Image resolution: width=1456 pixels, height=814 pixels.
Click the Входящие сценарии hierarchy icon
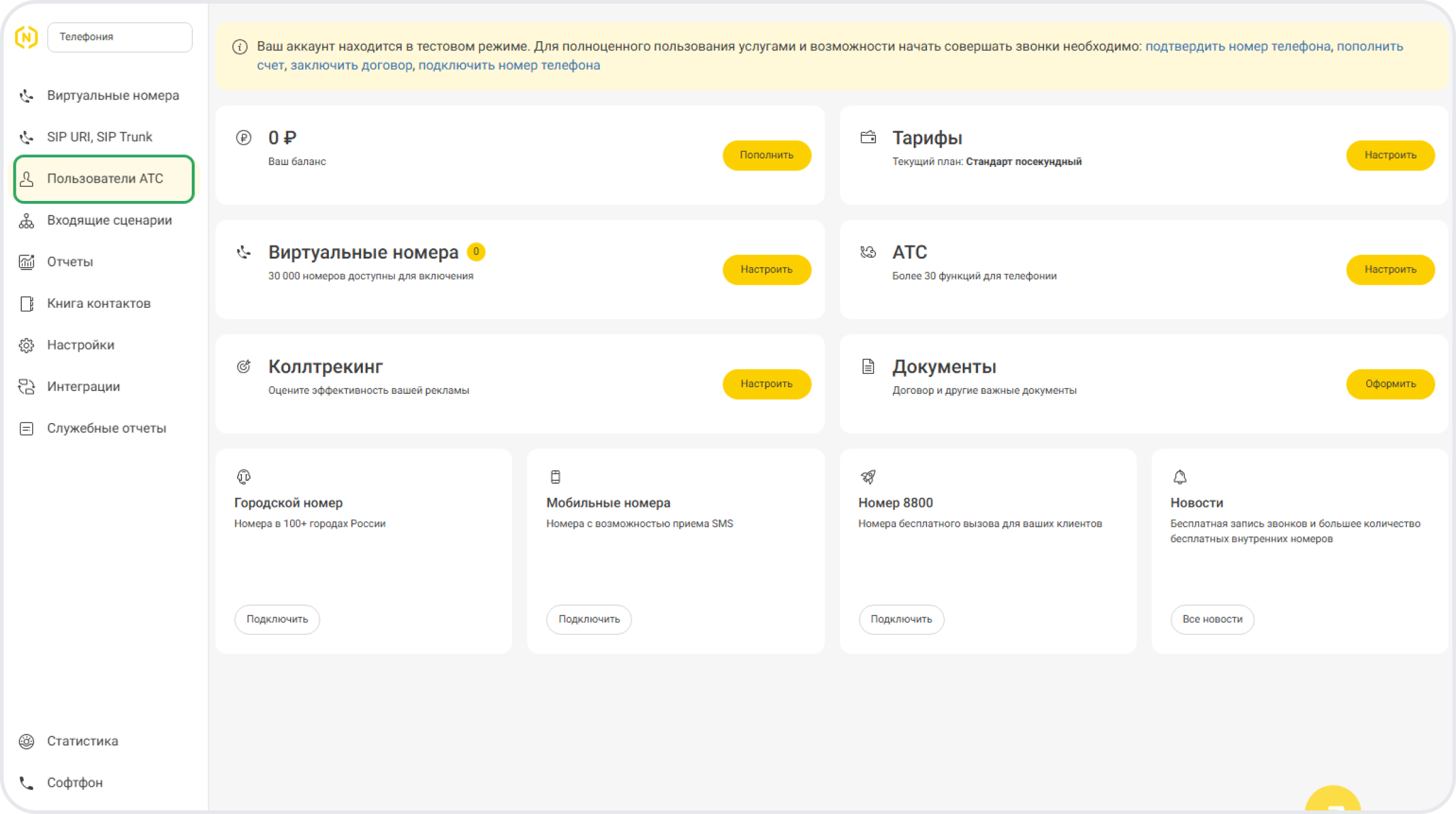click(26, 221)
